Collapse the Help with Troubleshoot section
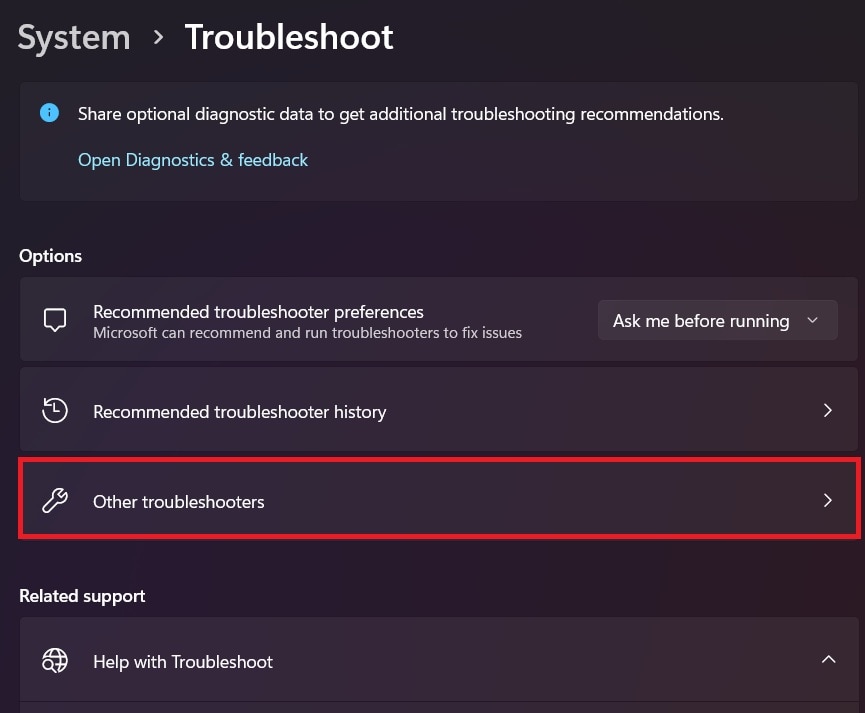This screenshot has width=865, height=713. point(827,660)
